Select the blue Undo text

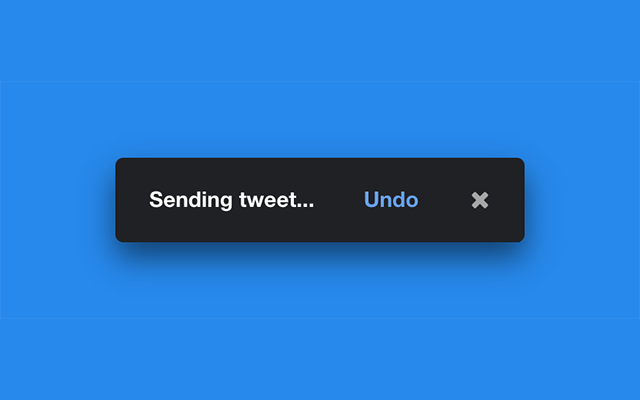click(x=391, y=200)
